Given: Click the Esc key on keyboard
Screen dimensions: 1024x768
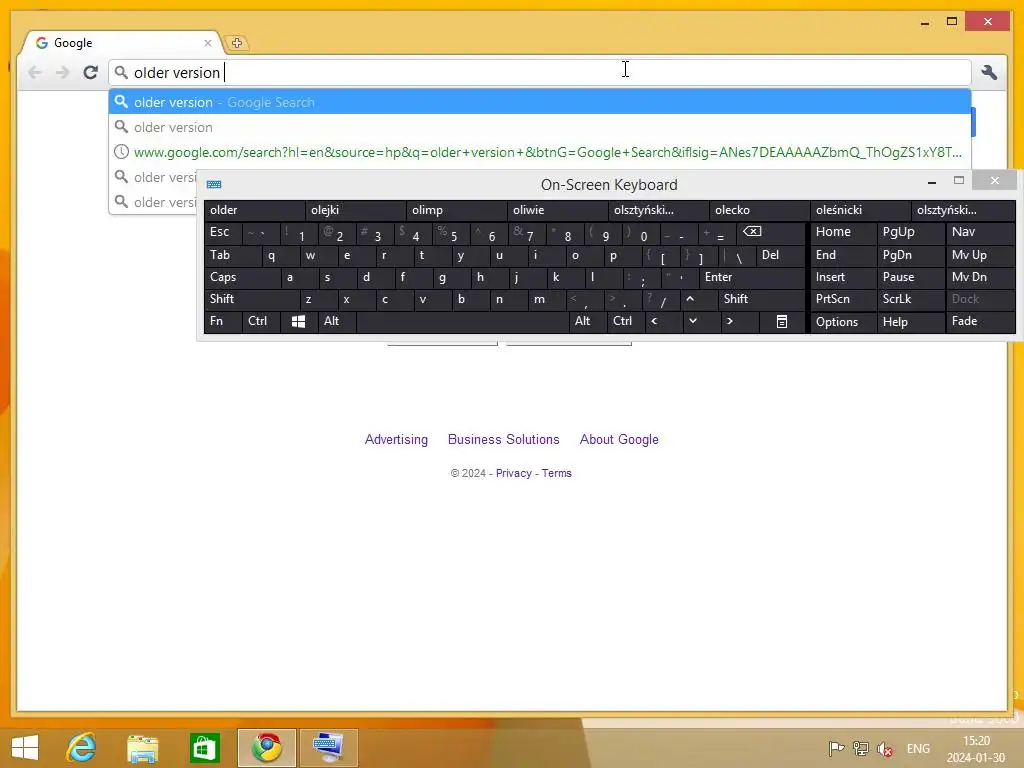Looking at the screenshot, I should pyautogui.click(x=223, y=233).
